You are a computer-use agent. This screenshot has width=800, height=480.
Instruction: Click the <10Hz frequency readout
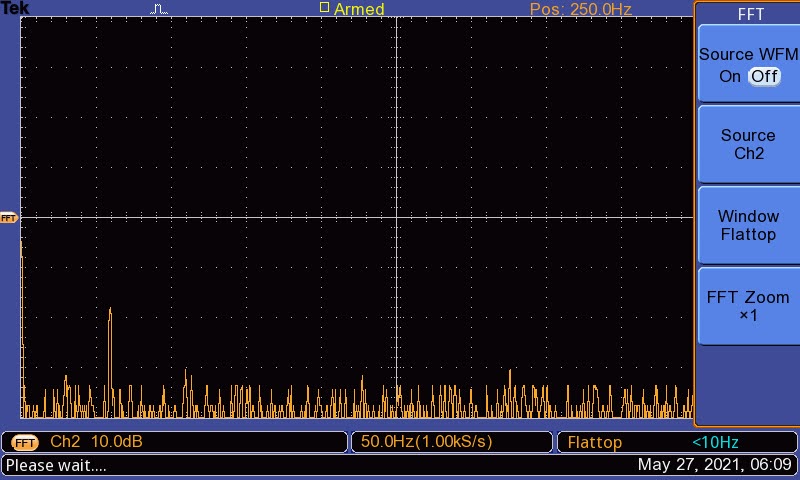pos(714,442)
